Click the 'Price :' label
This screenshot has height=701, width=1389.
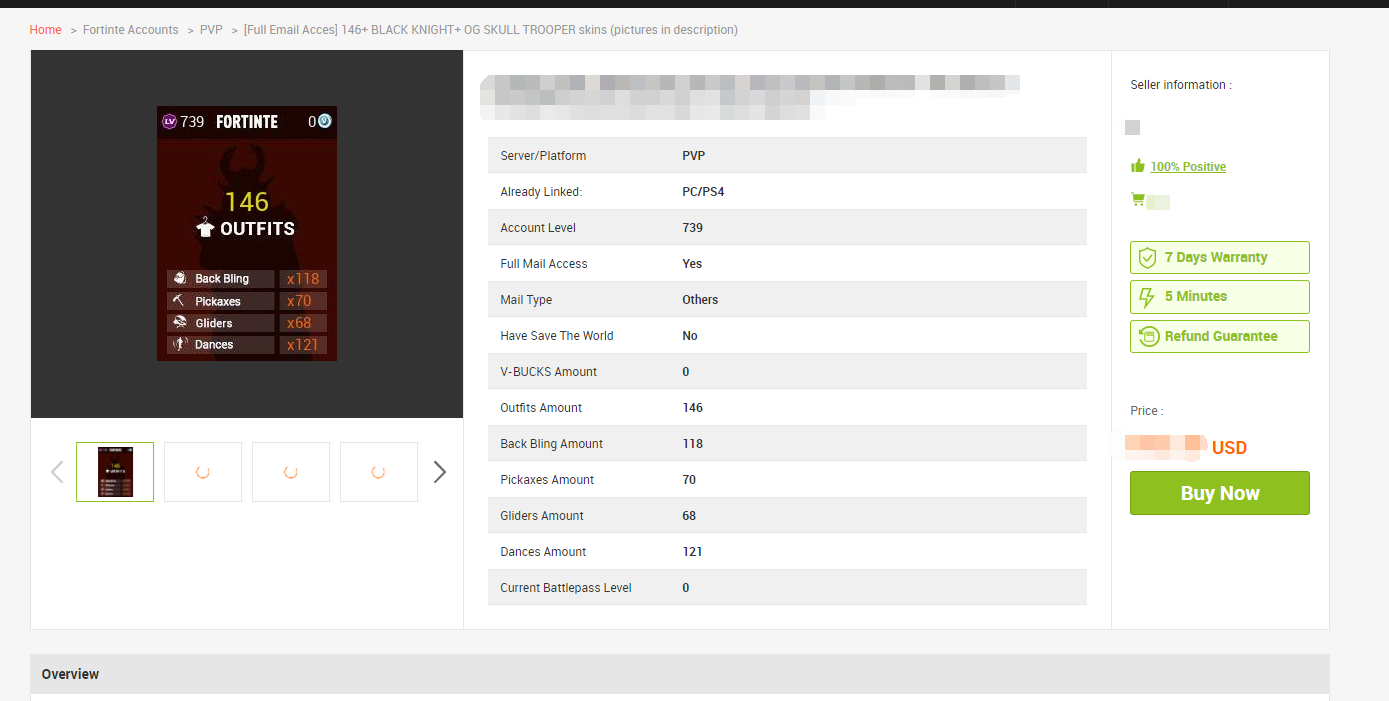click(1147, 411)
